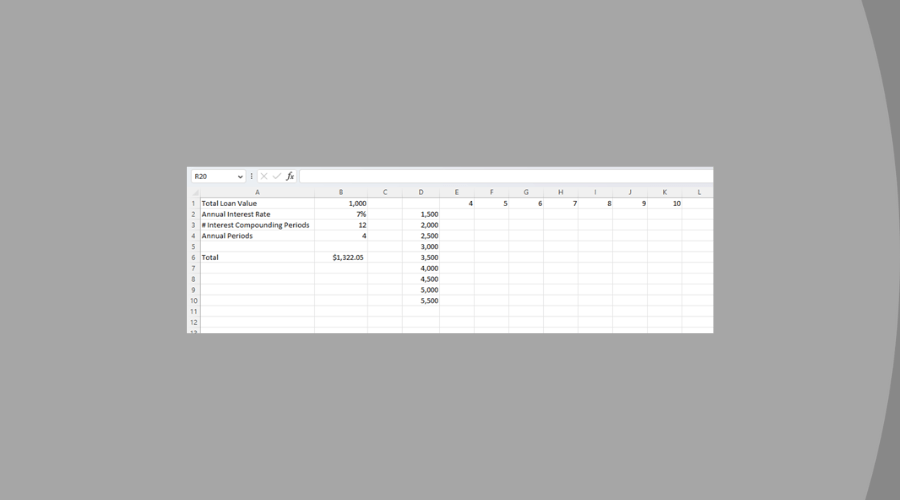
Task: Select column E header
Action: [x=457, y=192]
